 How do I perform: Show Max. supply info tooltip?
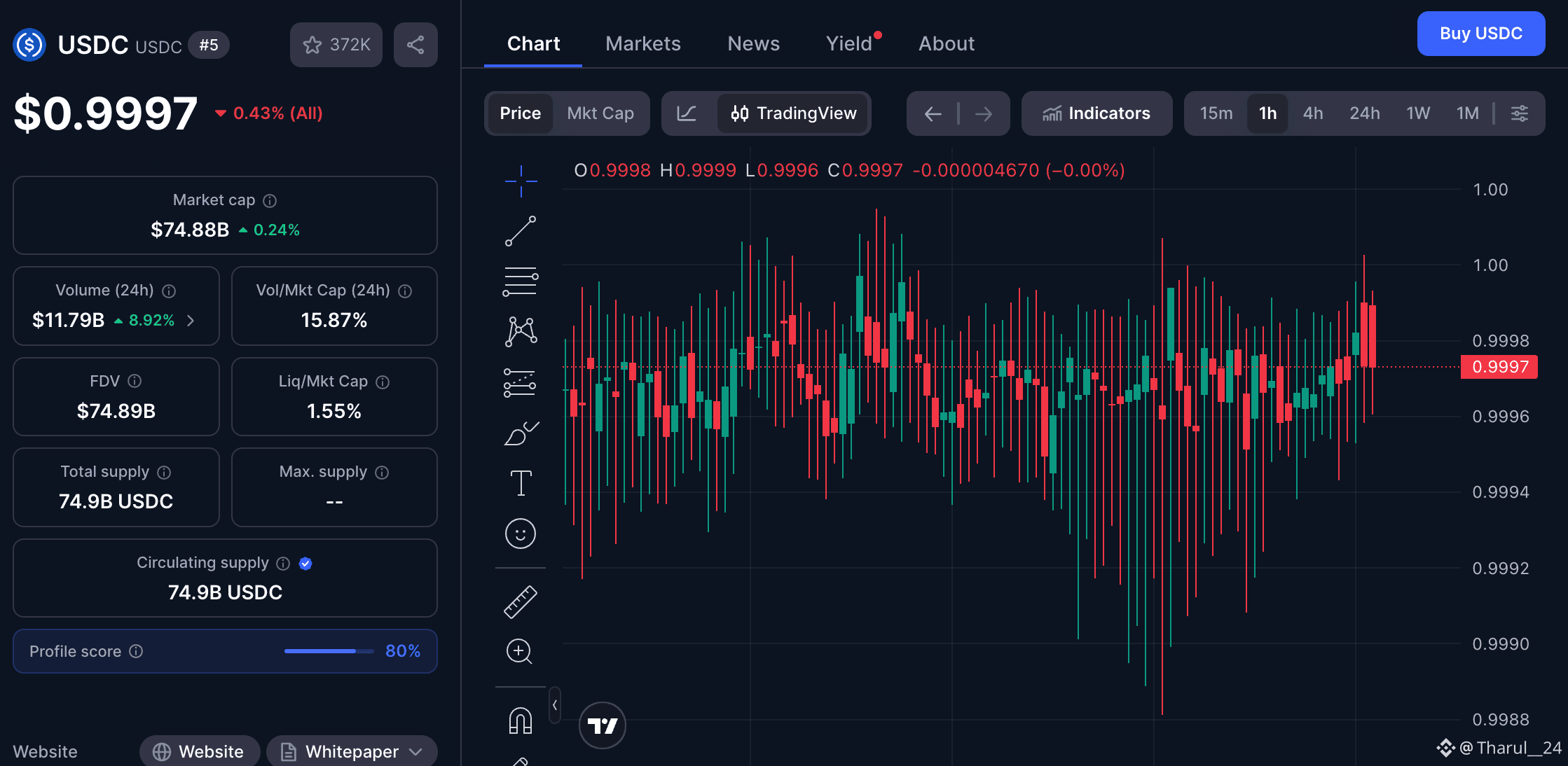click(382, 473)
